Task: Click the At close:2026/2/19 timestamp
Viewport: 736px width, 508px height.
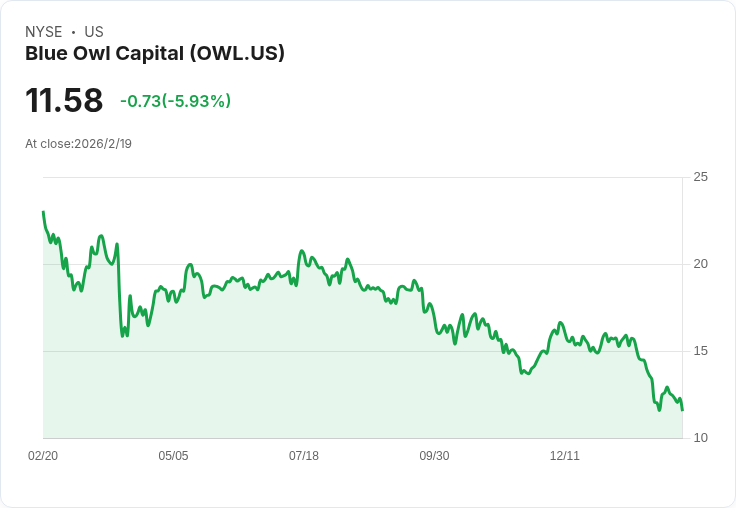Action: [78, 144]
